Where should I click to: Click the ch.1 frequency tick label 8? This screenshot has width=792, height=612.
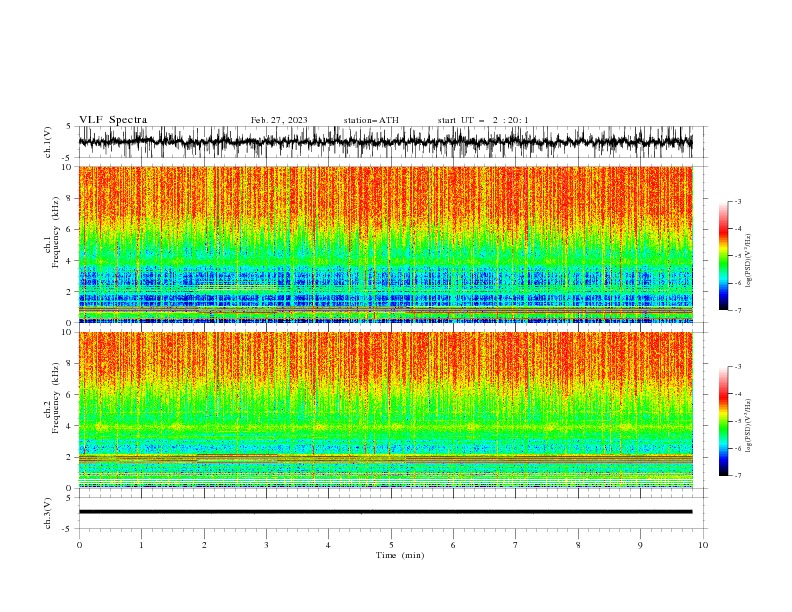pos(69,198)
